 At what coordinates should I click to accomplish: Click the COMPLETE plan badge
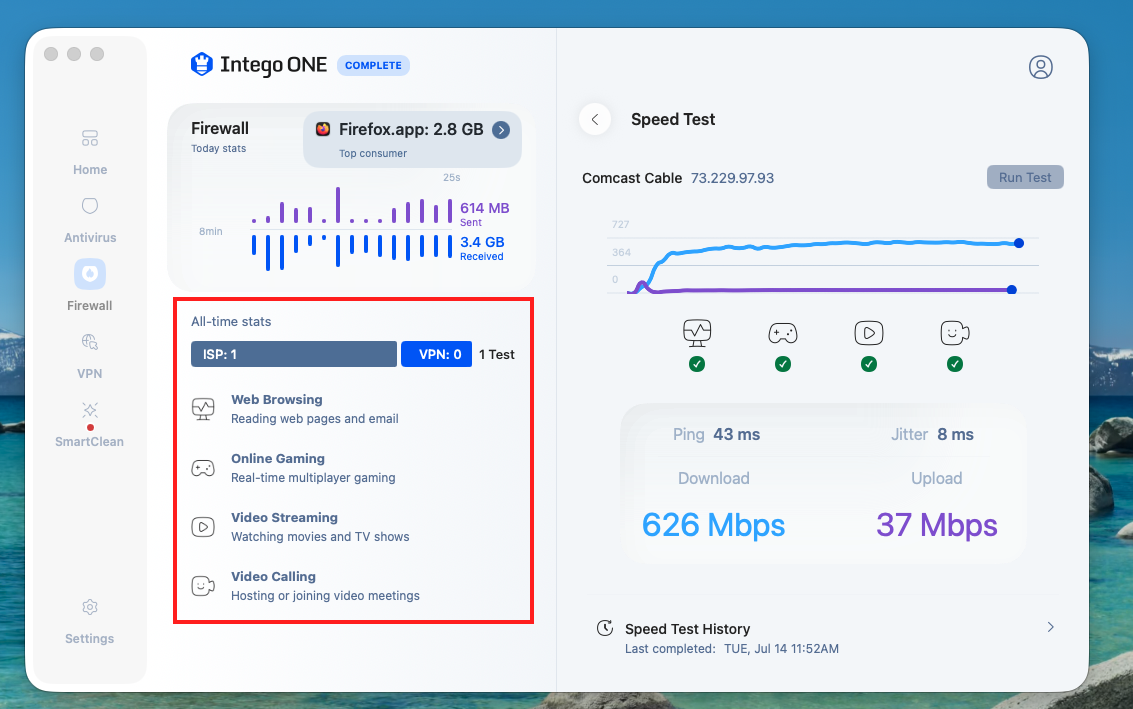click(374, 65)
